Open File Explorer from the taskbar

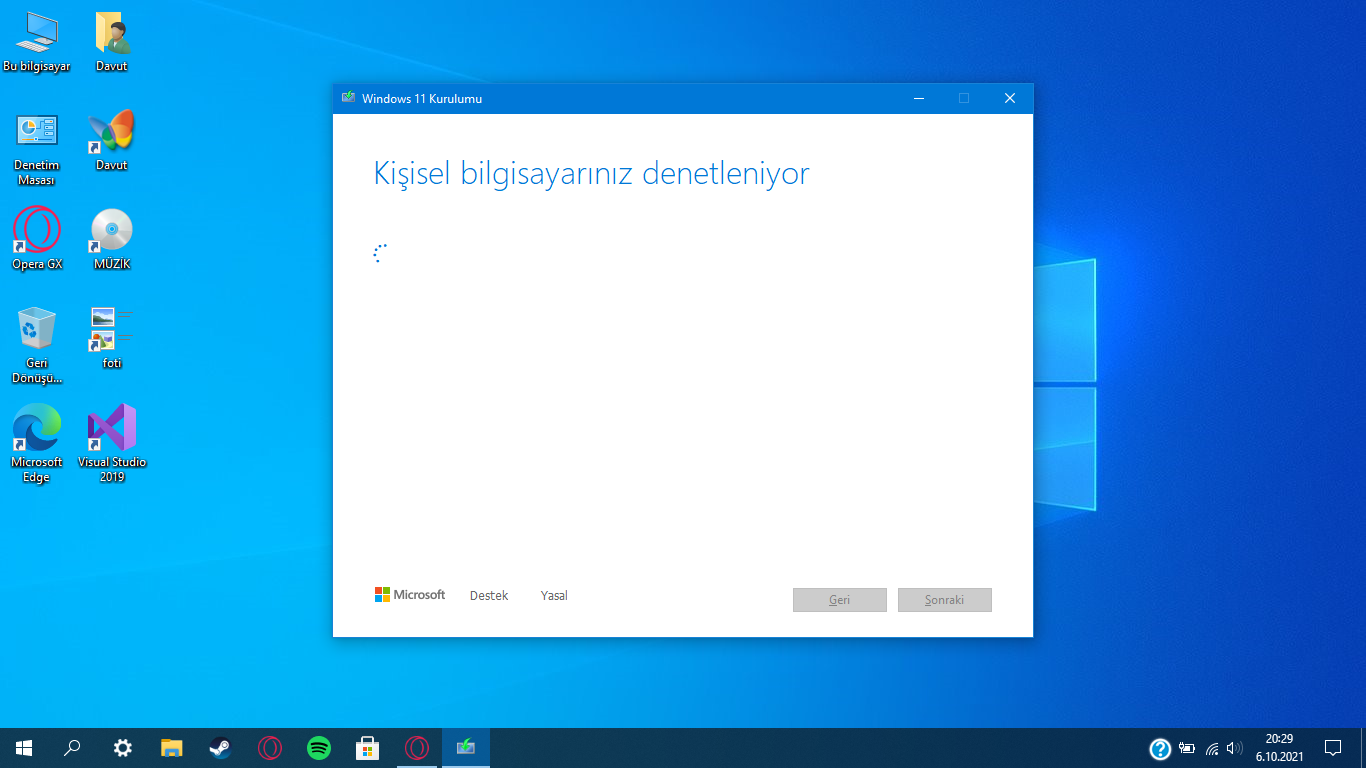point(172,748)
